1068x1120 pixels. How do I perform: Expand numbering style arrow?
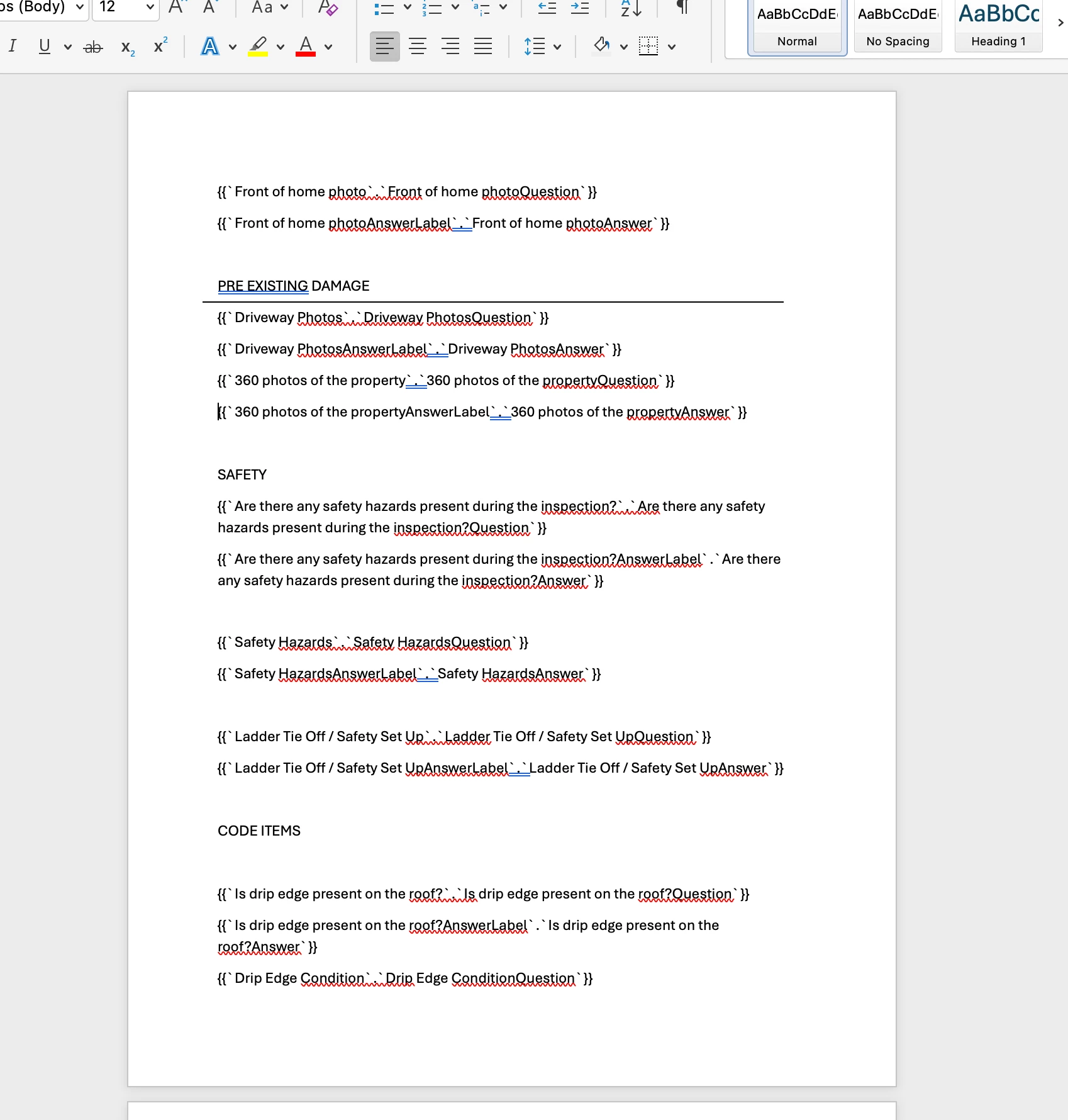click(455, 8)
